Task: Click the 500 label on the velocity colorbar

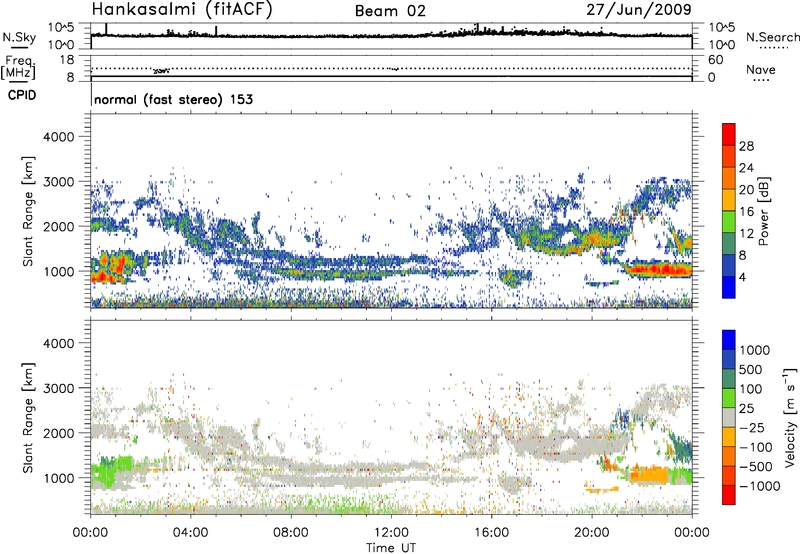Action: click(x=751, y=370)
